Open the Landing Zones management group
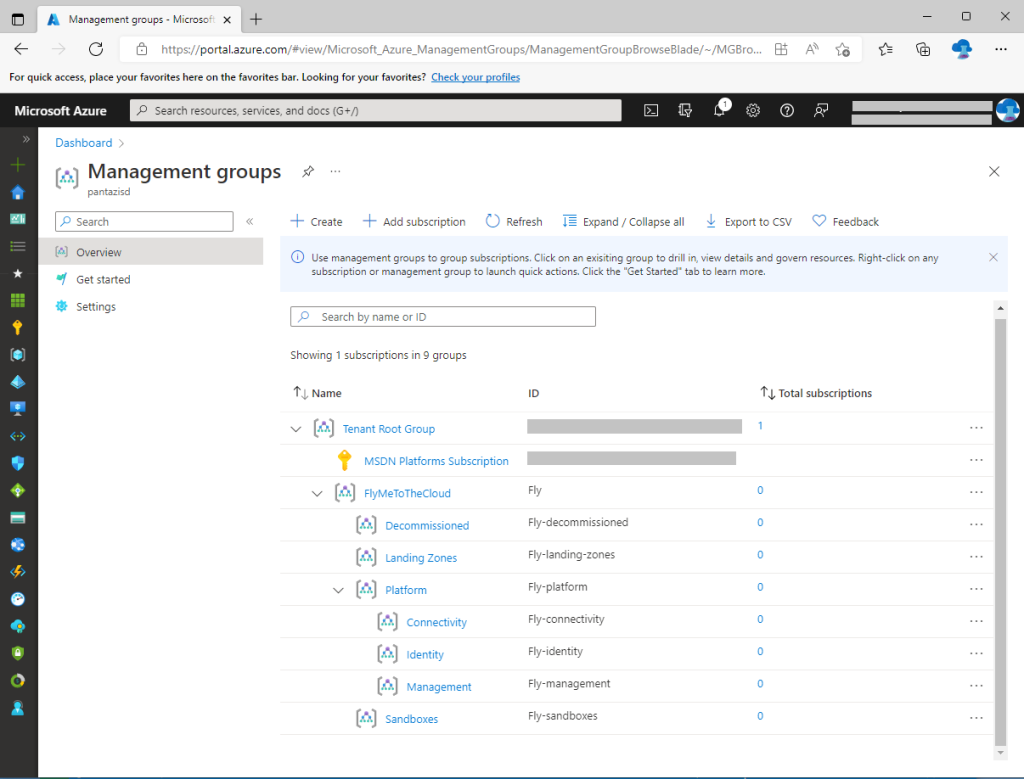1024x779 pixels. click(421, 558)
